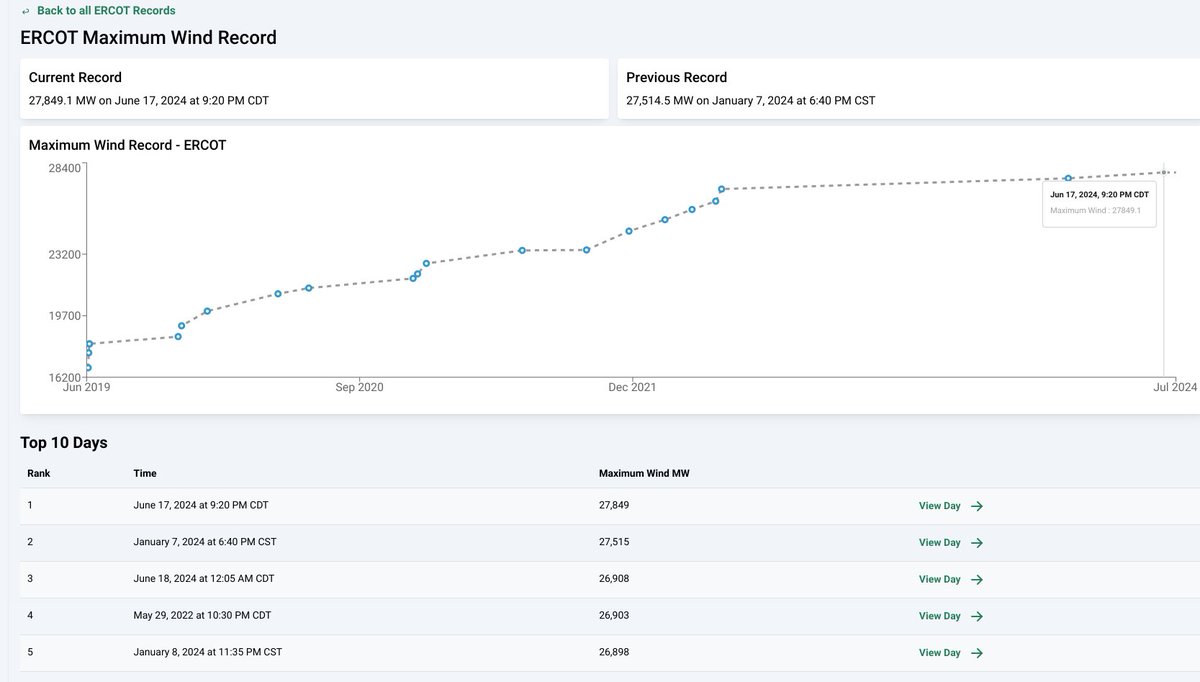Click January 8, 2024 at 11:35 PM CST cell
This screenshot has width=1200, height=682.
207,652
